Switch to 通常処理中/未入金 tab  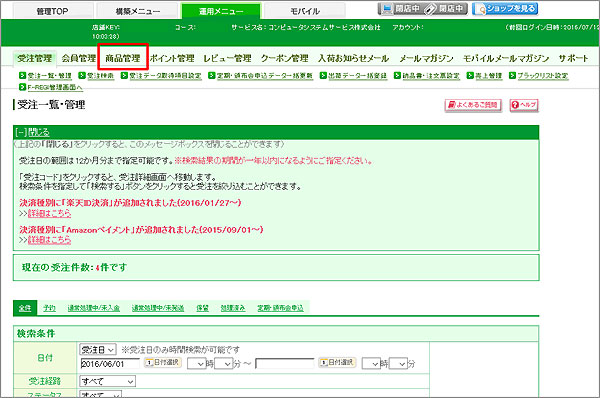(94, 308)
